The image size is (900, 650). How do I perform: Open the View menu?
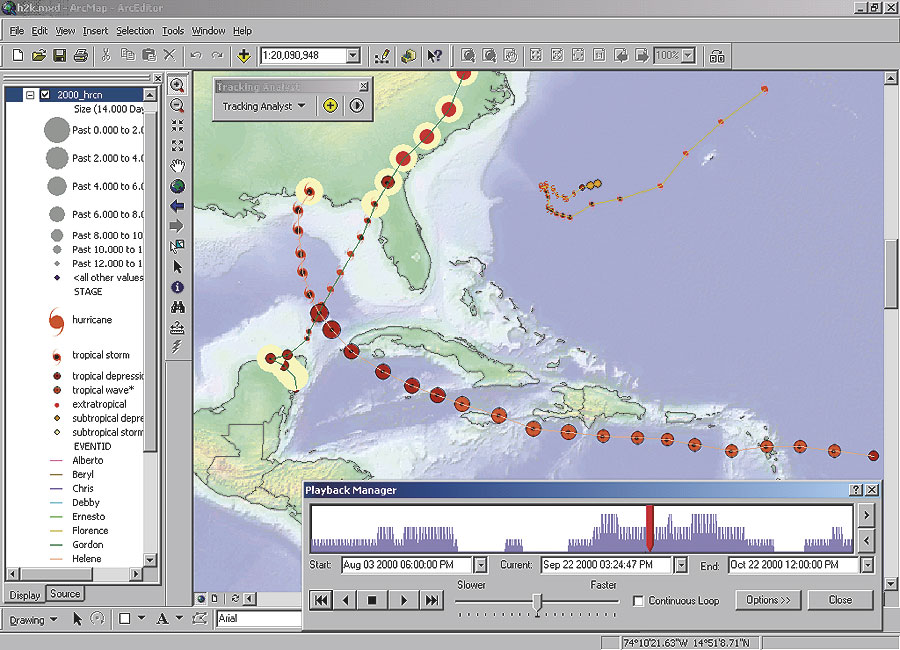65,31
